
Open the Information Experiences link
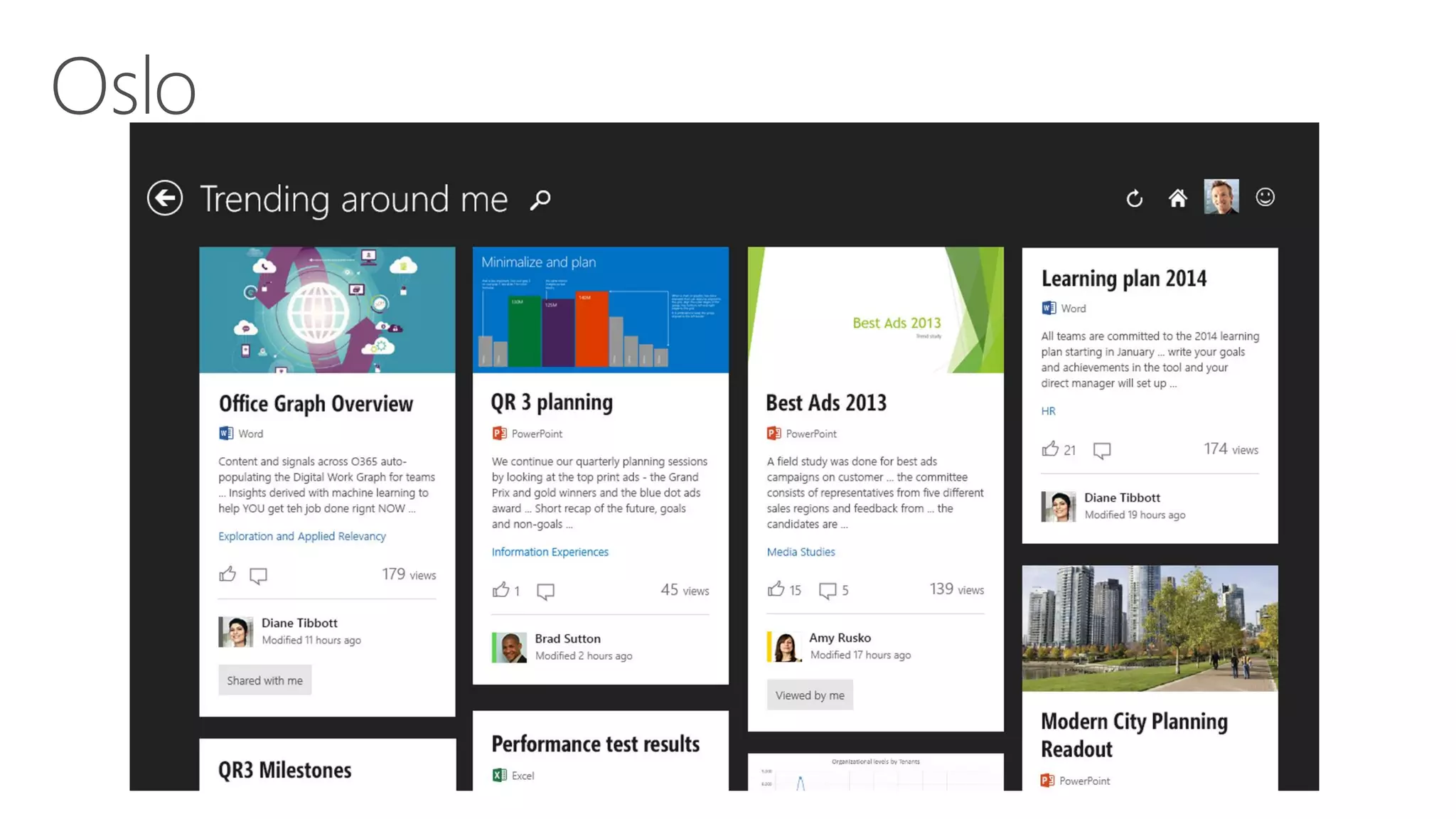point(550,552)
